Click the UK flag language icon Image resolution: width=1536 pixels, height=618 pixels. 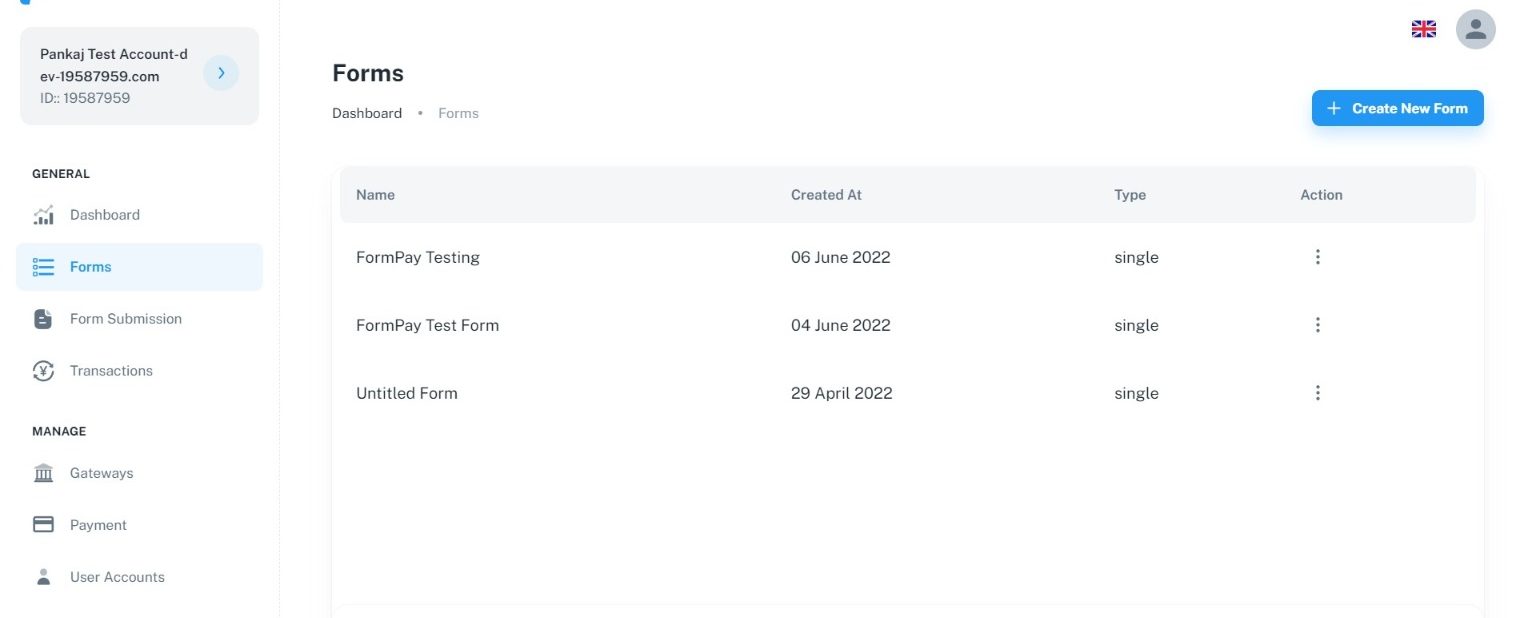[x=1423, y=28]
